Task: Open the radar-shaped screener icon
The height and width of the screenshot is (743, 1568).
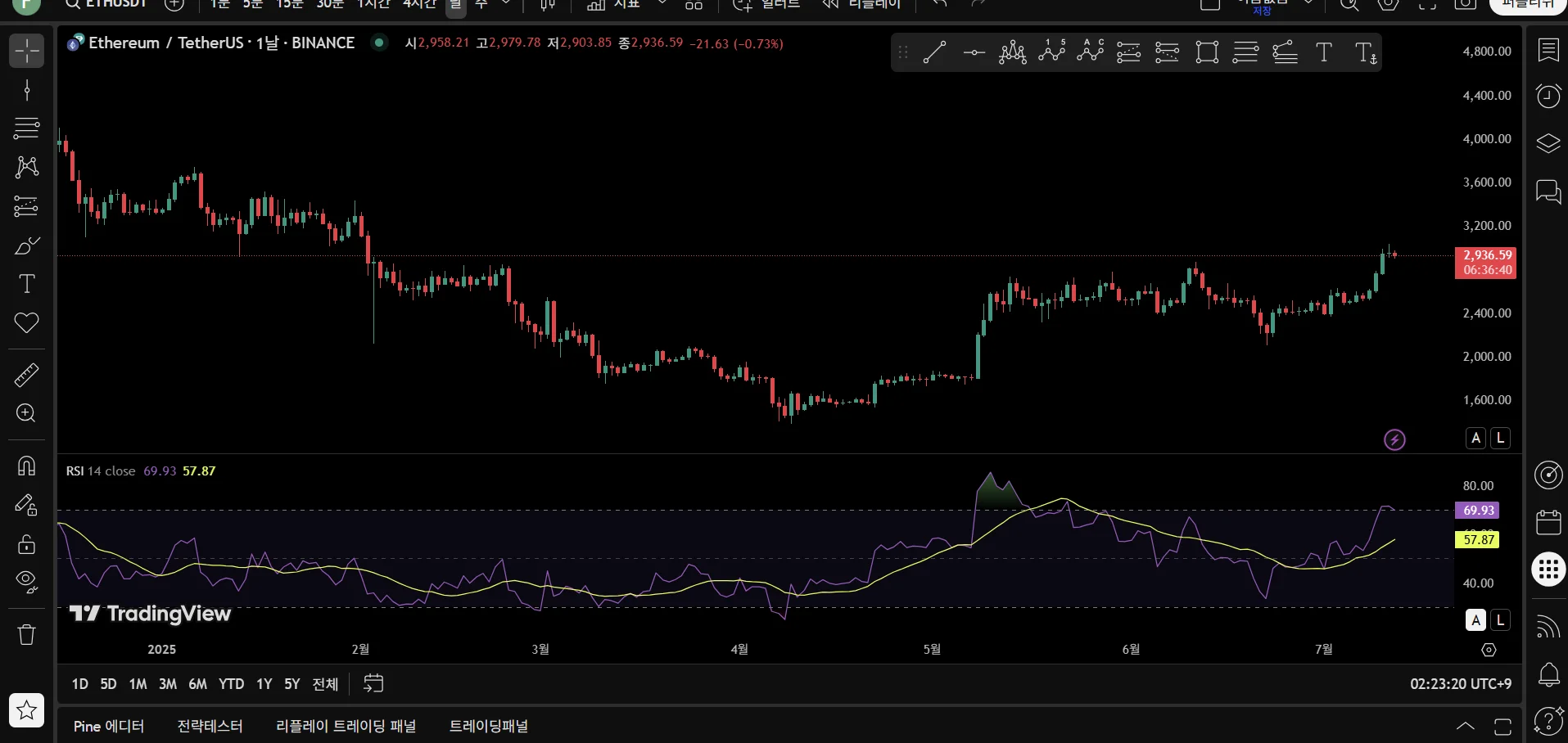Action: pyautogui.click(x=1548, y=475)
